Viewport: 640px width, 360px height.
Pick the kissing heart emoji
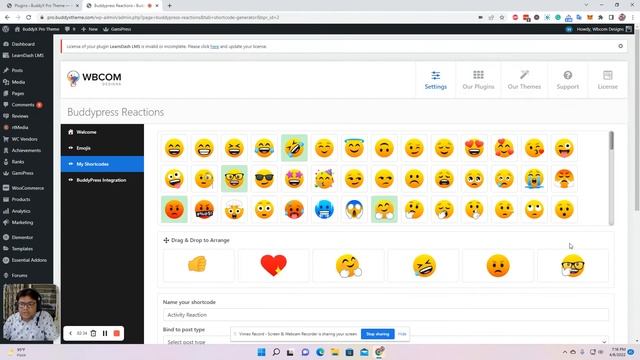pos(534,148)
